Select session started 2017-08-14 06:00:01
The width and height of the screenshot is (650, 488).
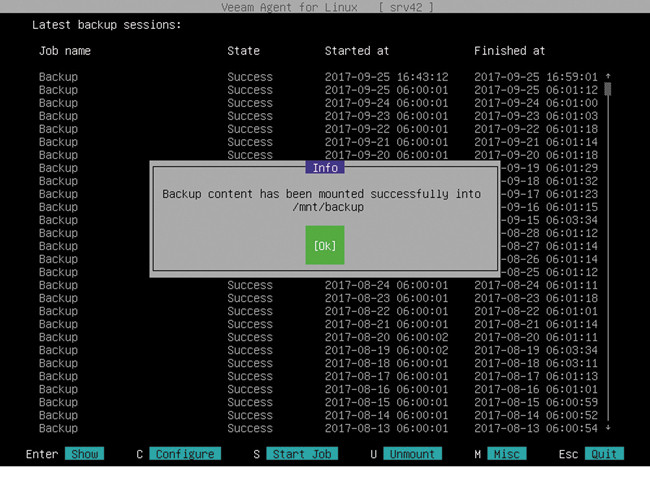click(318, 415)
